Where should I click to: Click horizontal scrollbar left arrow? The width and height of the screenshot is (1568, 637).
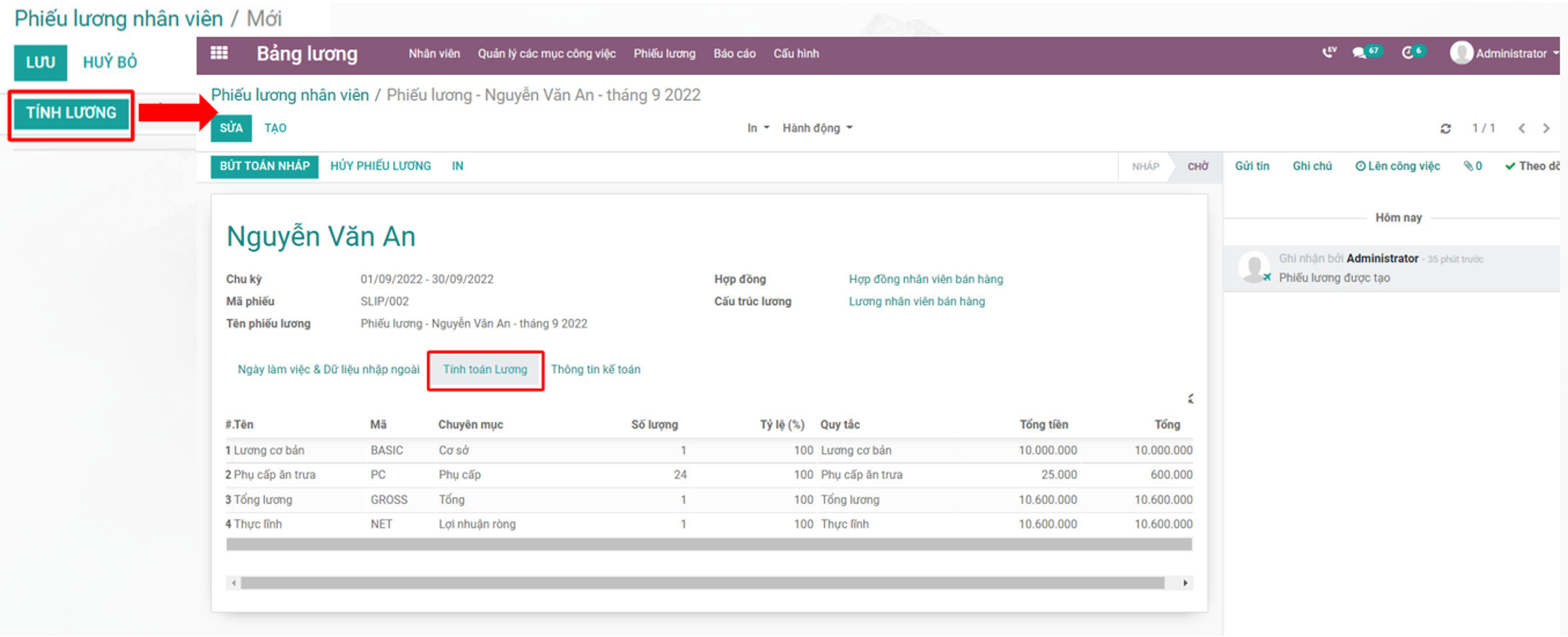pyautogui.click(x=234, y=583)
